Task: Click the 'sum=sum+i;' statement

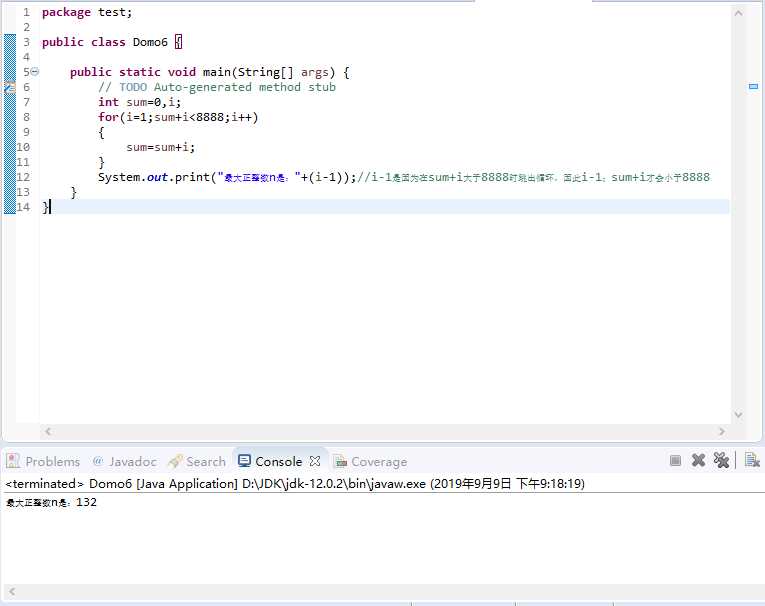Action: point(161,147)
